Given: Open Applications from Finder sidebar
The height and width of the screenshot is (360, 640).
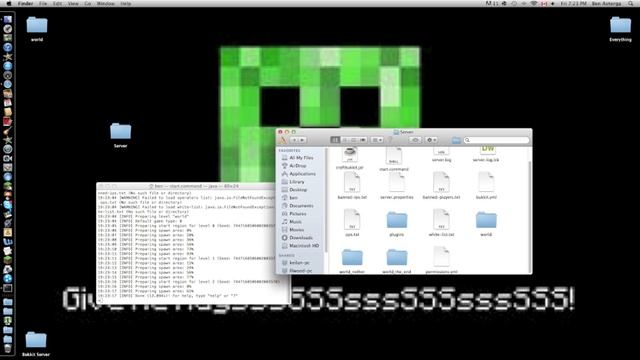Looking at the screenshot, I should 302,173.
